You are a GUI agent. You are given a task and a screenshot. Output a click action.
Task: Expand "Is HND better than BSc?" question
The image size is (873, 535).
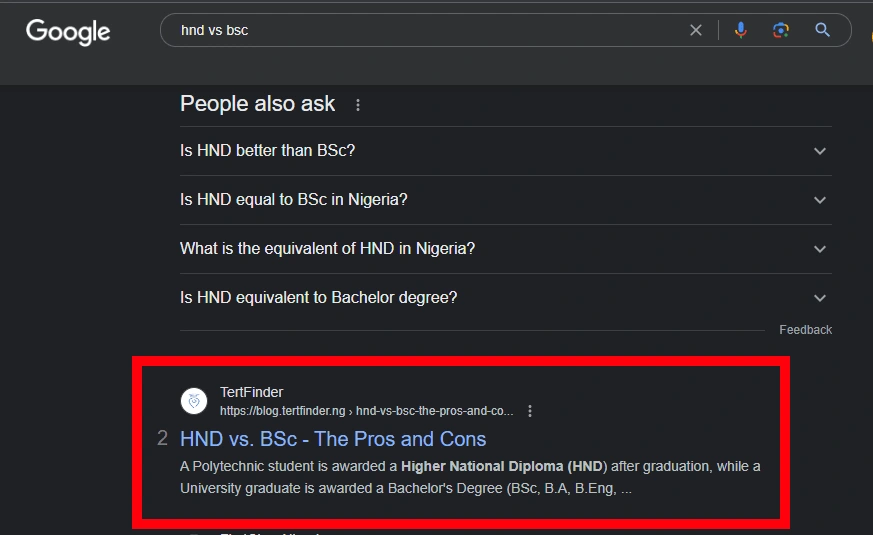(x=268, y=151)
